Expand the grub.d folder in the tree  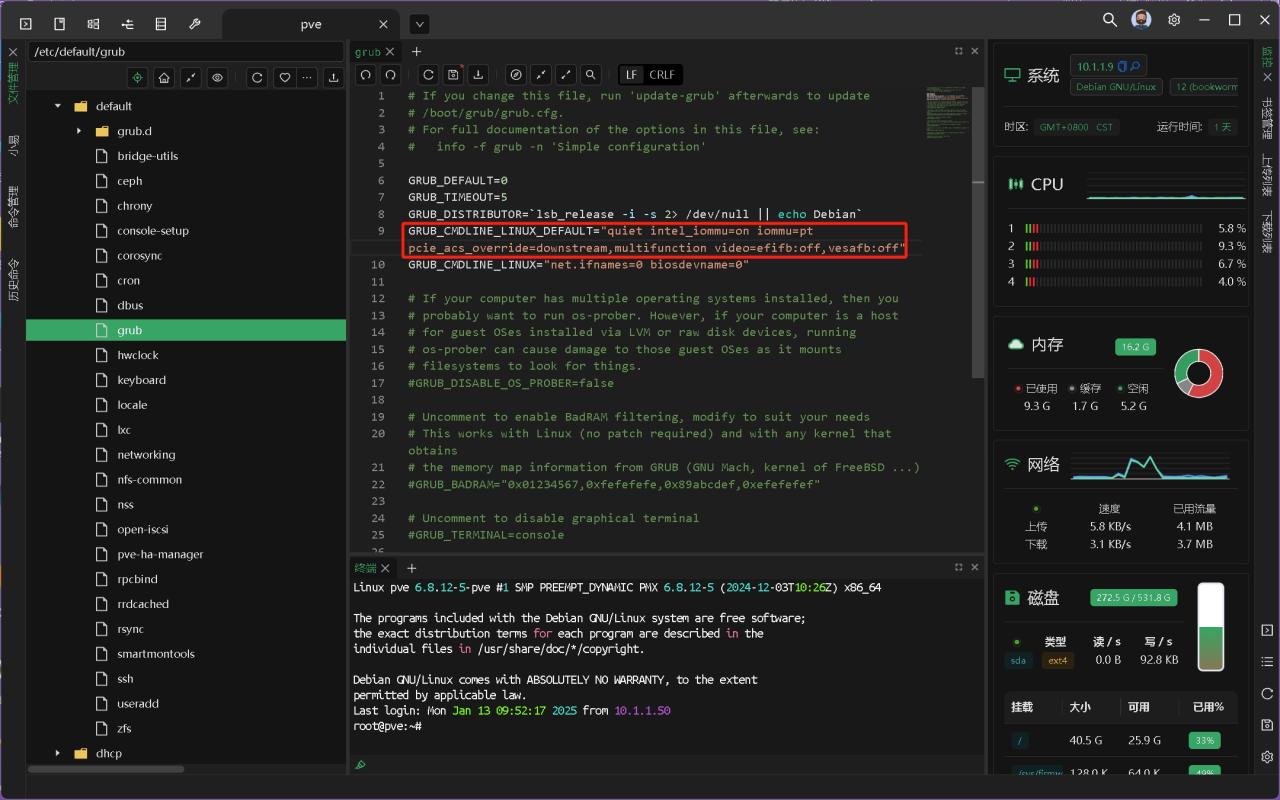click(x=79, y=131)
